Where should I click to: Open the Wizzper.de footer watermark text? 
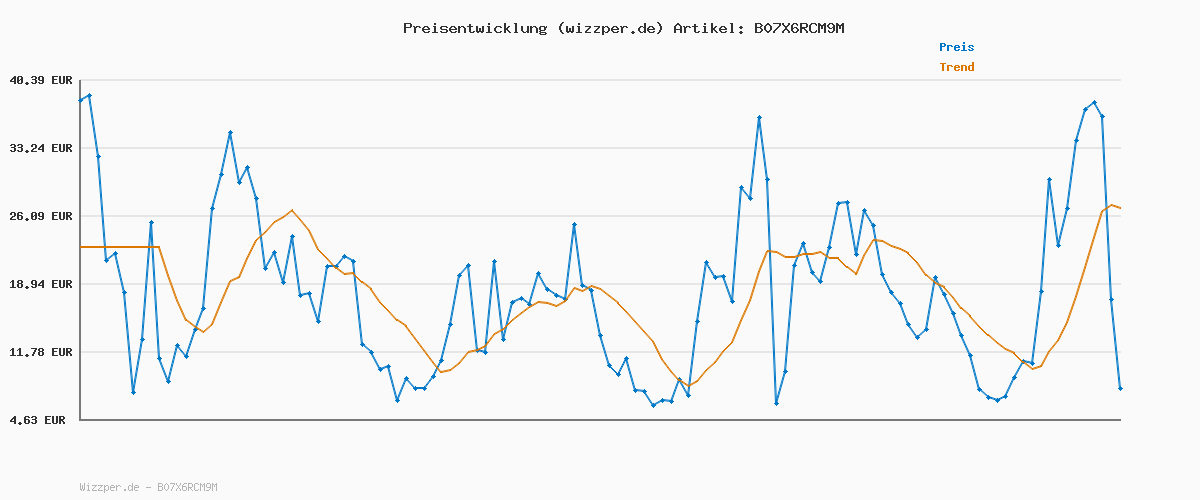148,487
